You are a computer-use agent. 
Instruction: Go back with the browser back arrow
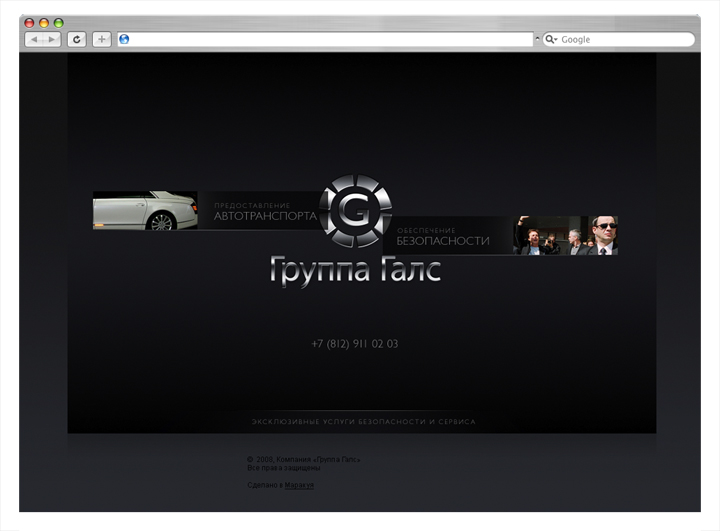click(x=34, y=40)
